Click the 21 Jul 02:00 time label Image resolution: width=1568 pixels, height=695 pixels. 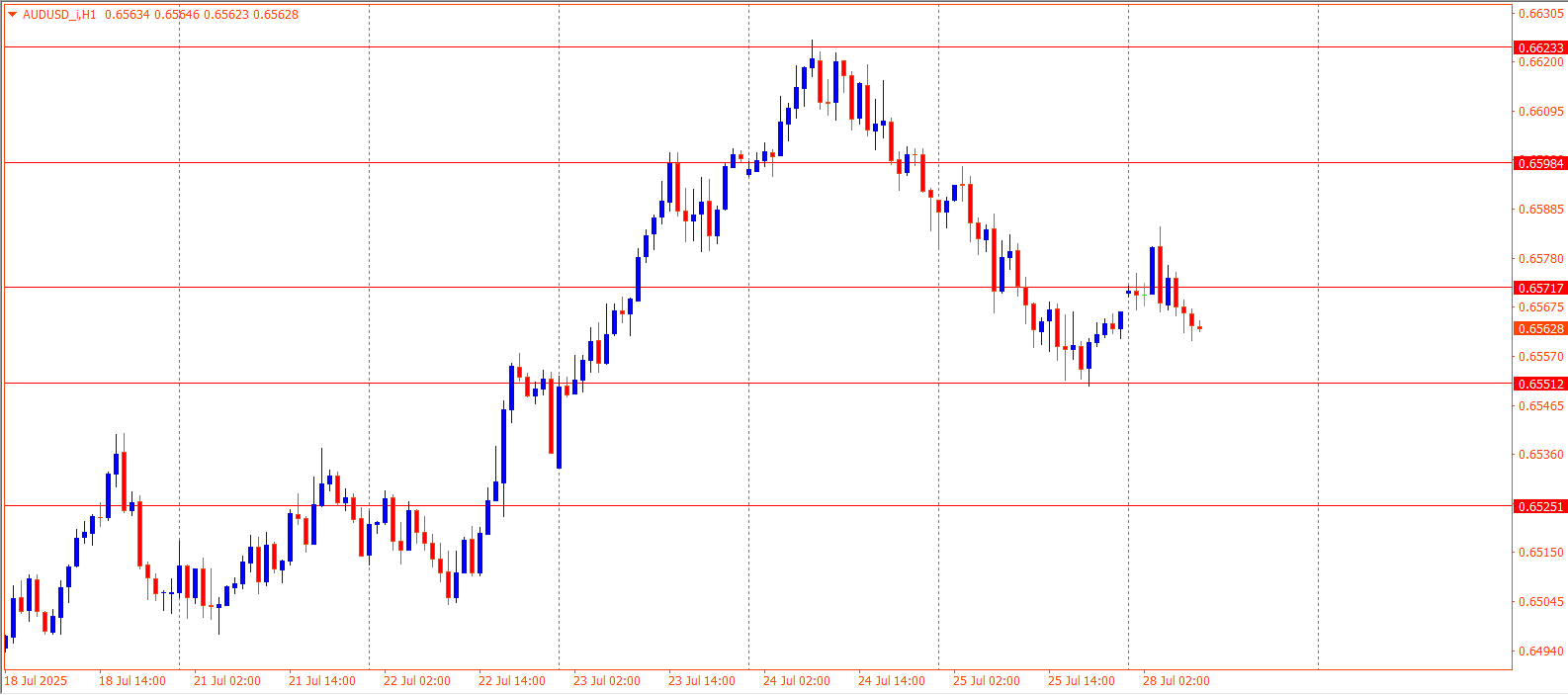pos(227,681)
